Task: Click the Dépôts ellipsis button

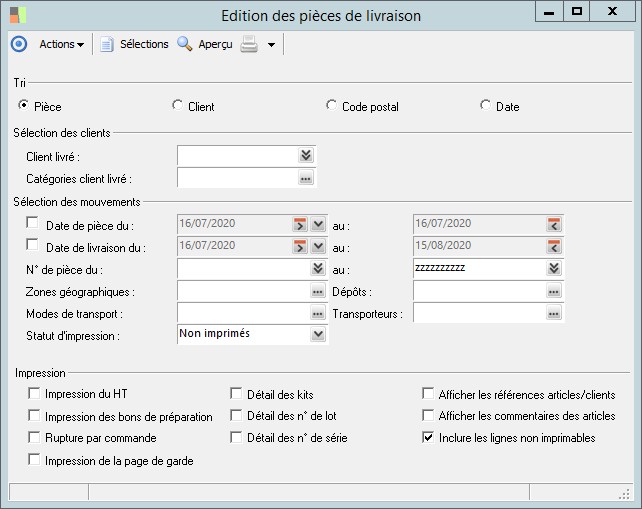Action: click(x=554, y=291)
